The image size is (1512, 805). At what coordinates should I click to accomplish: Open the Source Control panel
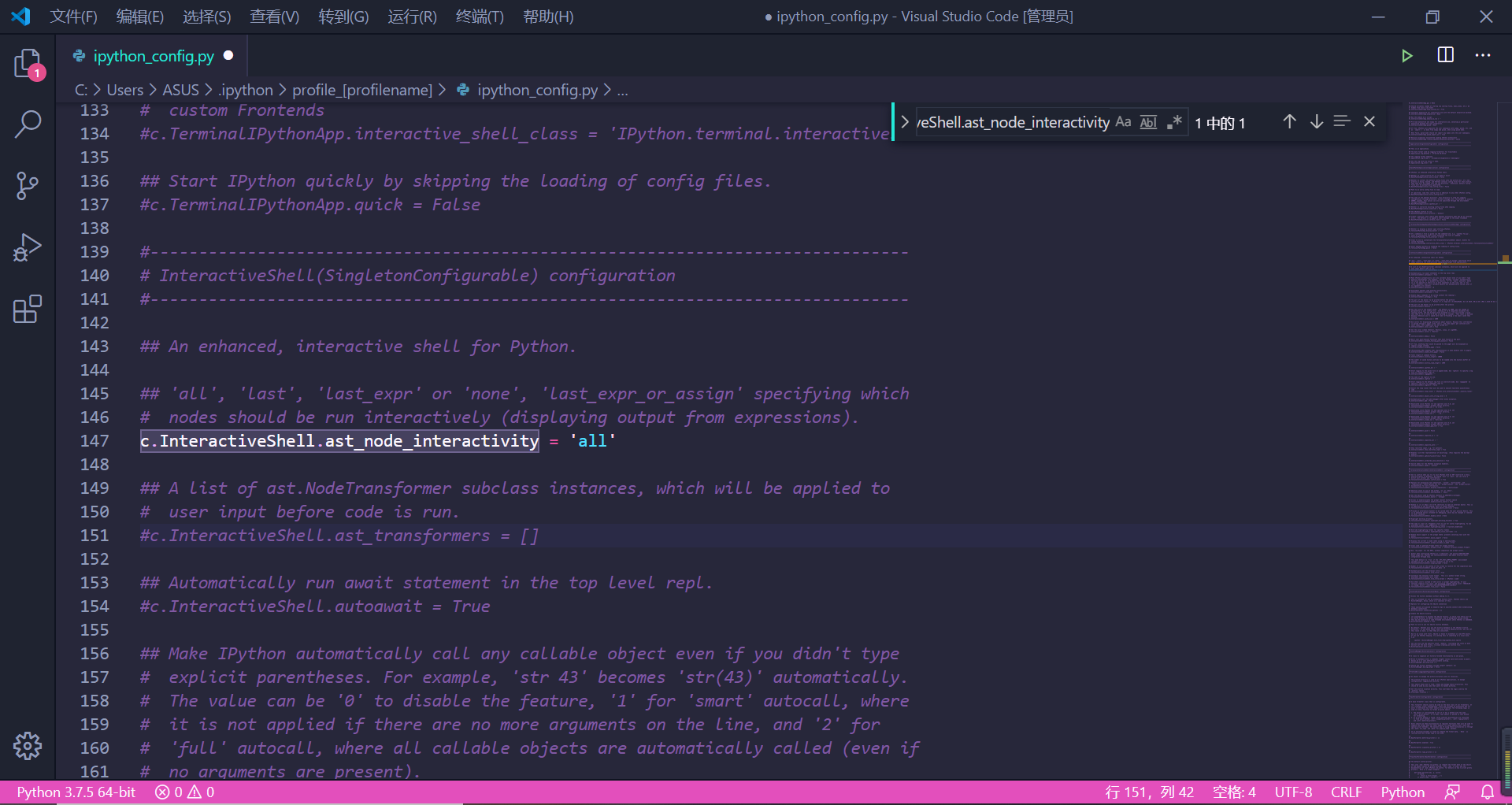point(28,185)
